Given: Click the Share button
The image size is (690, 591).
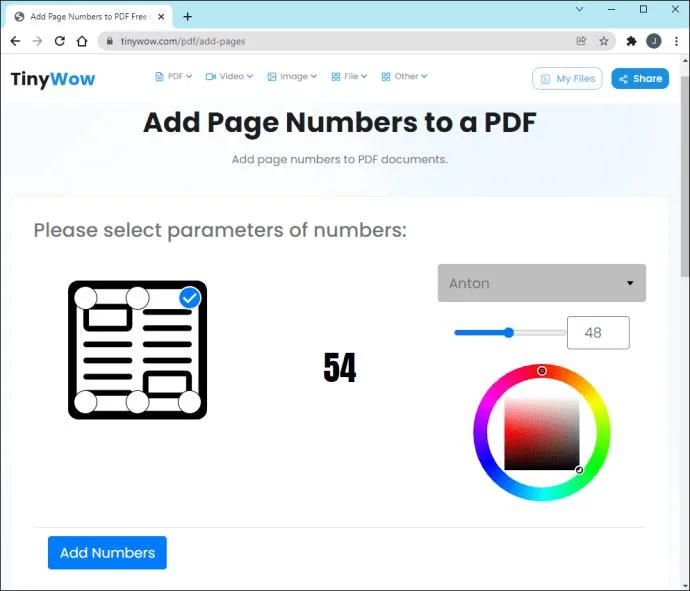Looking at the screenshot, I should tap(640, 79).
